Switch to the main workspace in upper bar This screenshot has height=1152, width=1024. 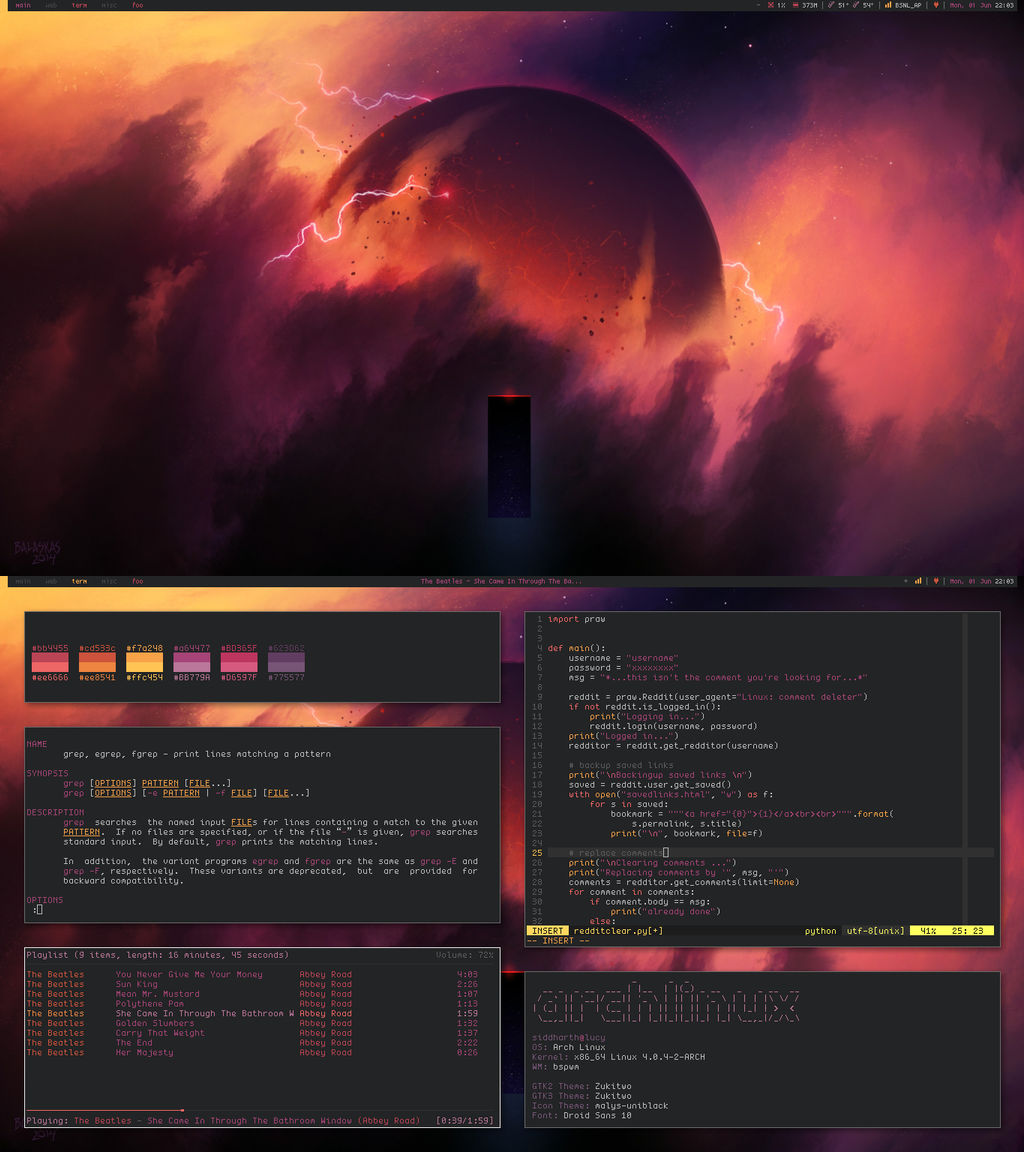coord(23,5)
